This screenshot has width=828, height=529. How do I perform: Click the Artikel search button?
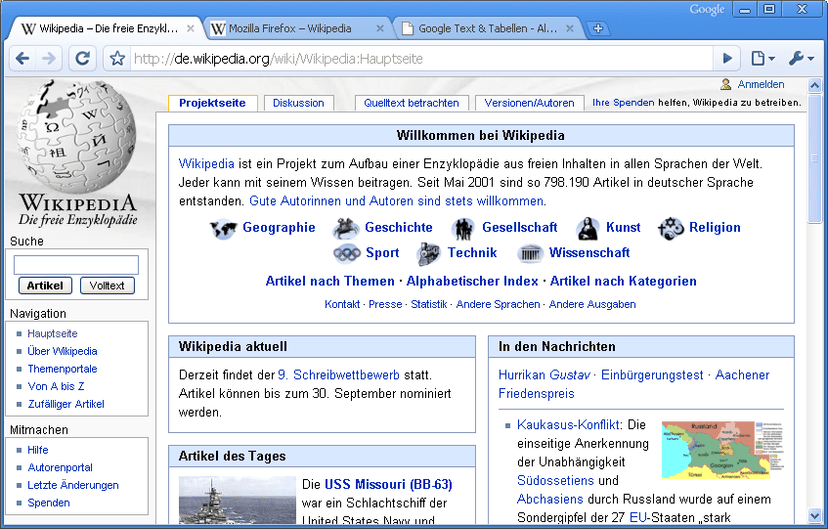[45, 286]
